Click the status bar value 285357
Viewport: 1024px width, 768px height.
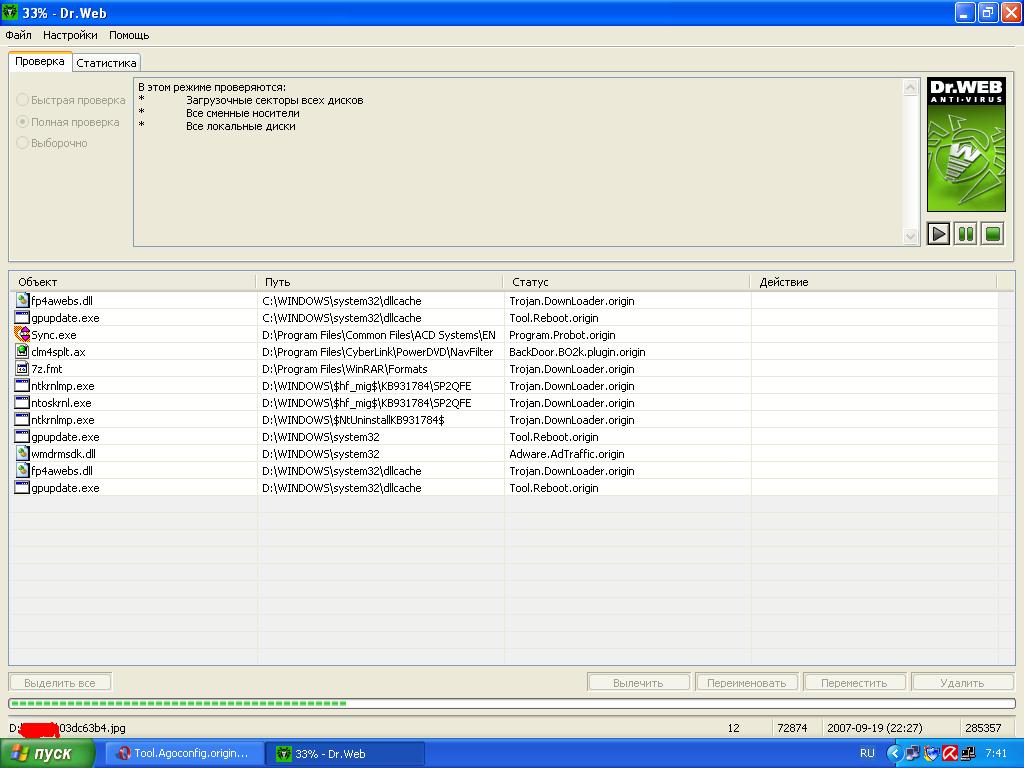pos(983,728)
